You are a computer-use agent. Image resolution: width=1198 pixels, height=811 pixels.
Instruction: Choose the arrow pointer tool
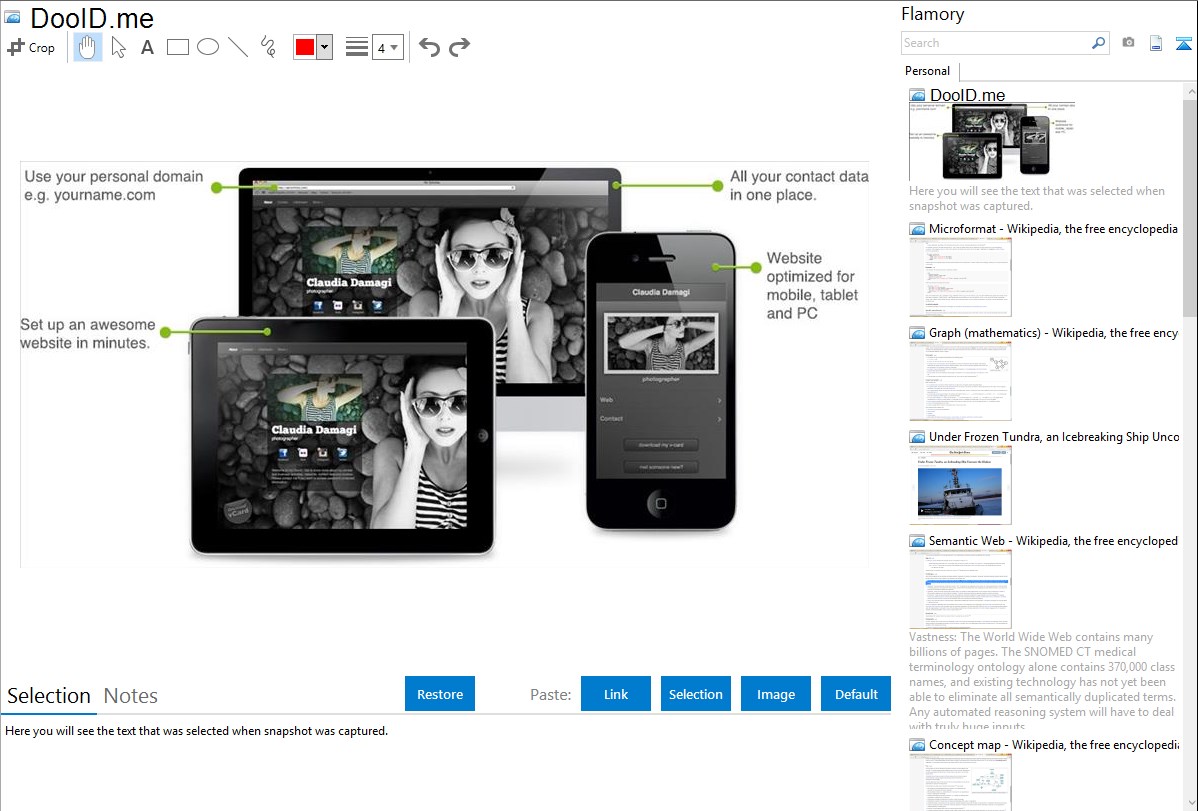(118, 47)
